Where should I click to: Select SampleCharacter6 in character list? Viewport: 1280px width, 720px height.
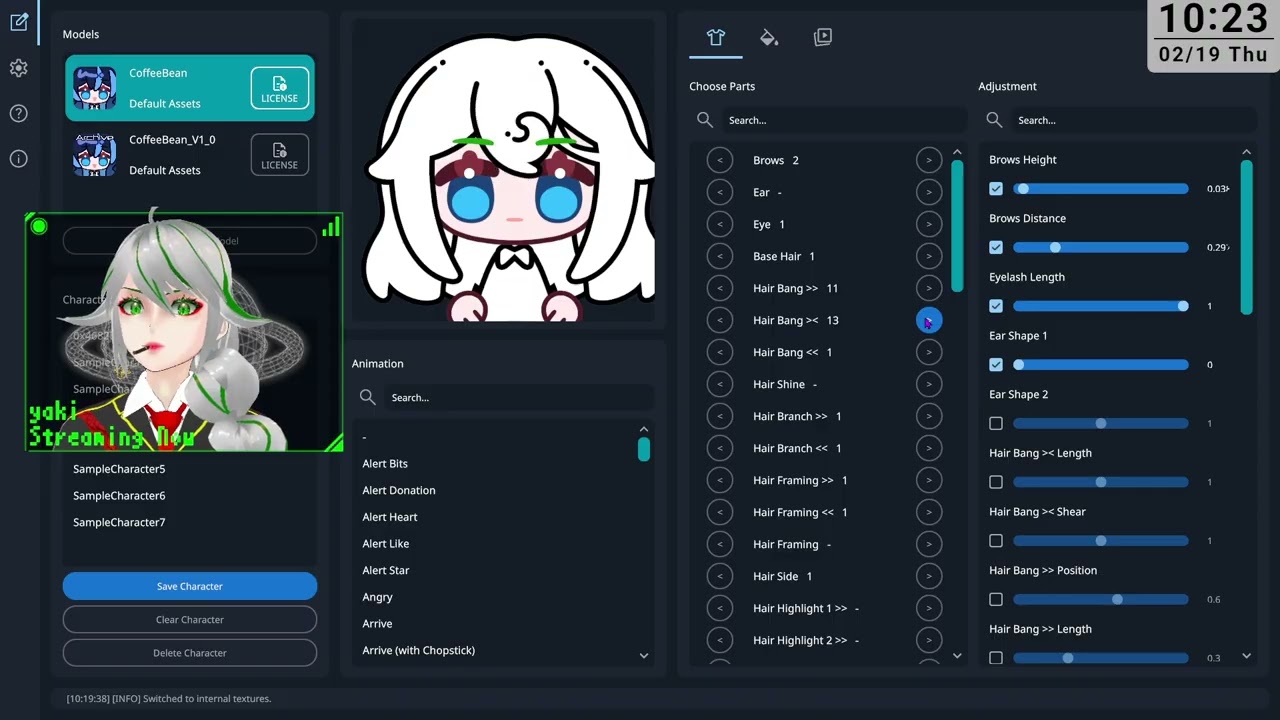[x=119, y=495]
